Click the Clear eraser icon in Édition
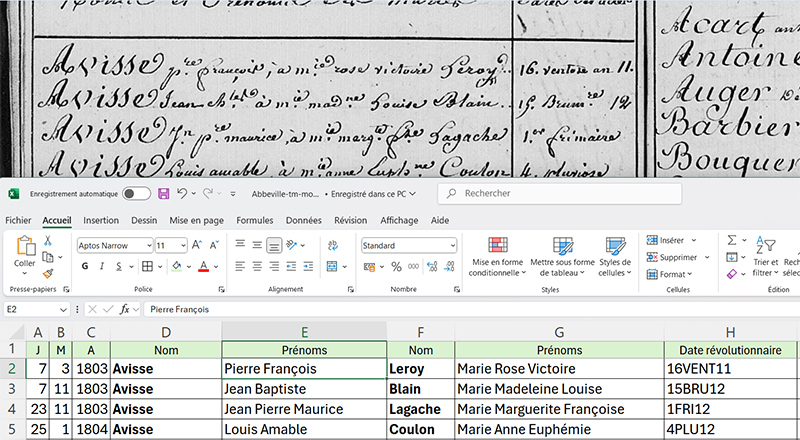Viewport: 800px width, 440px height. 732,274
